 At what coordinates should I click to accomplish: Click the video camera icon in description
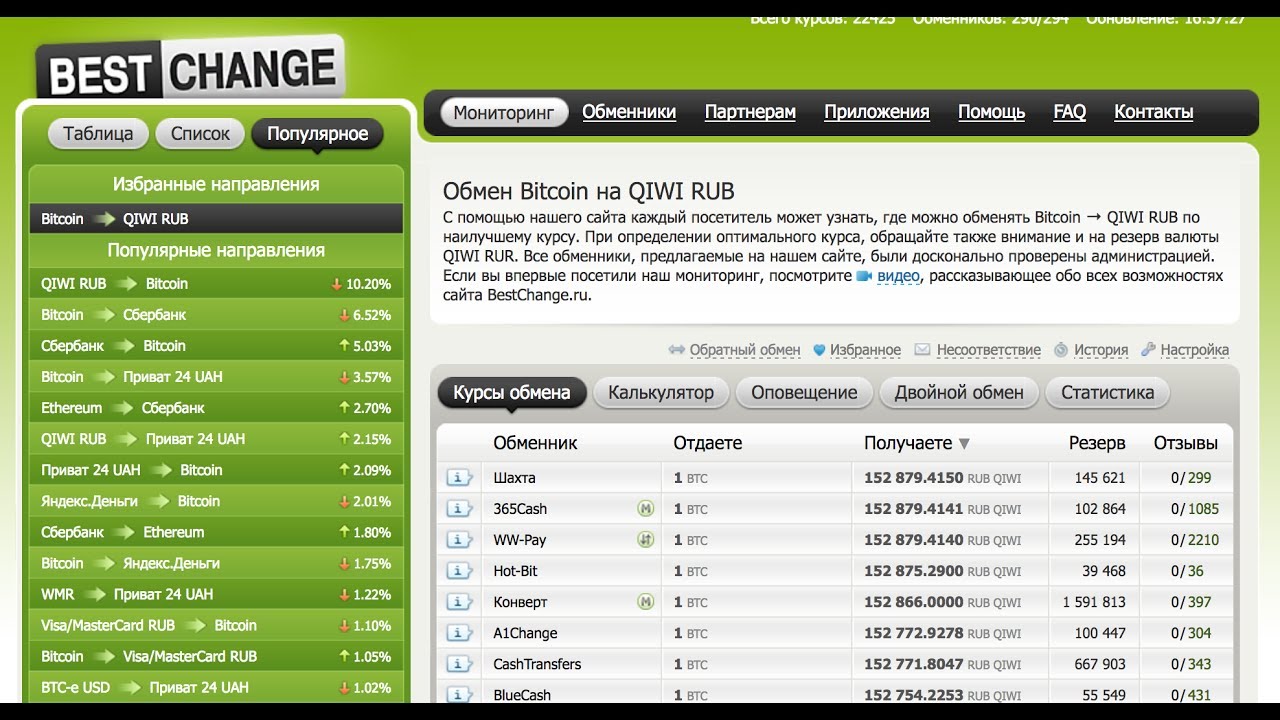pos(865,276)
